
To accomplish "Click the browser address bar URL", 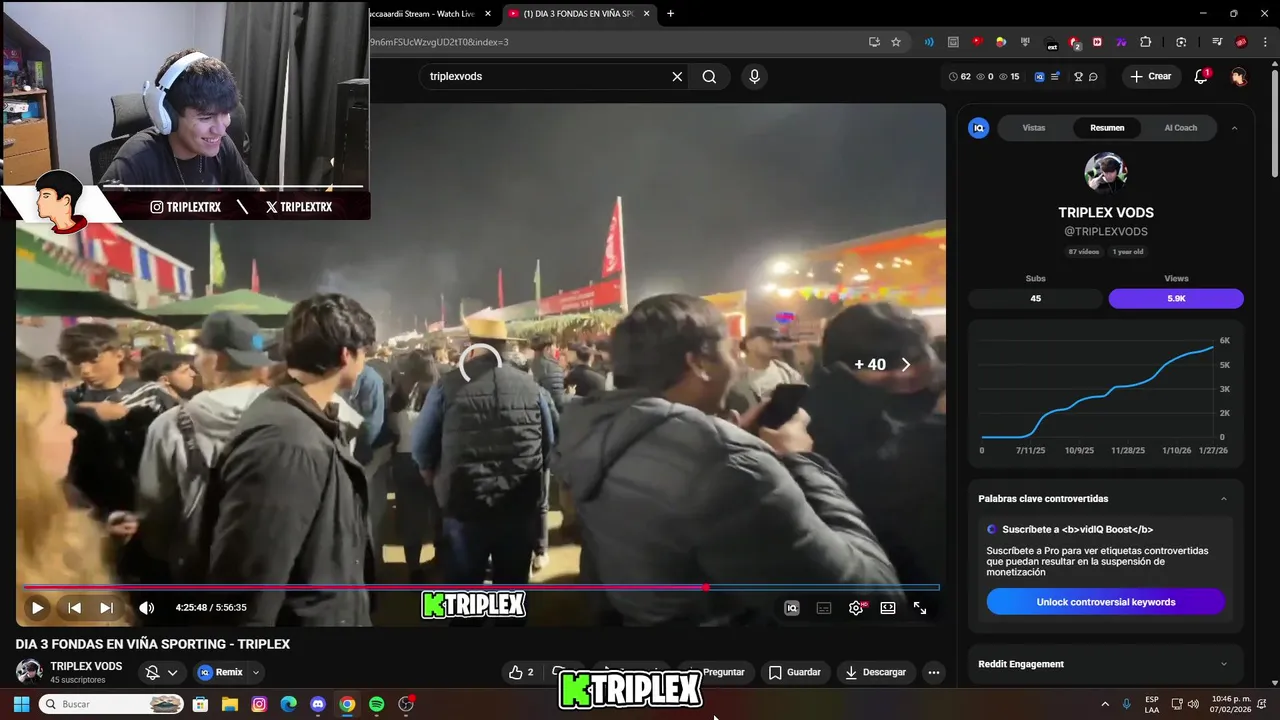I will 440,42.
